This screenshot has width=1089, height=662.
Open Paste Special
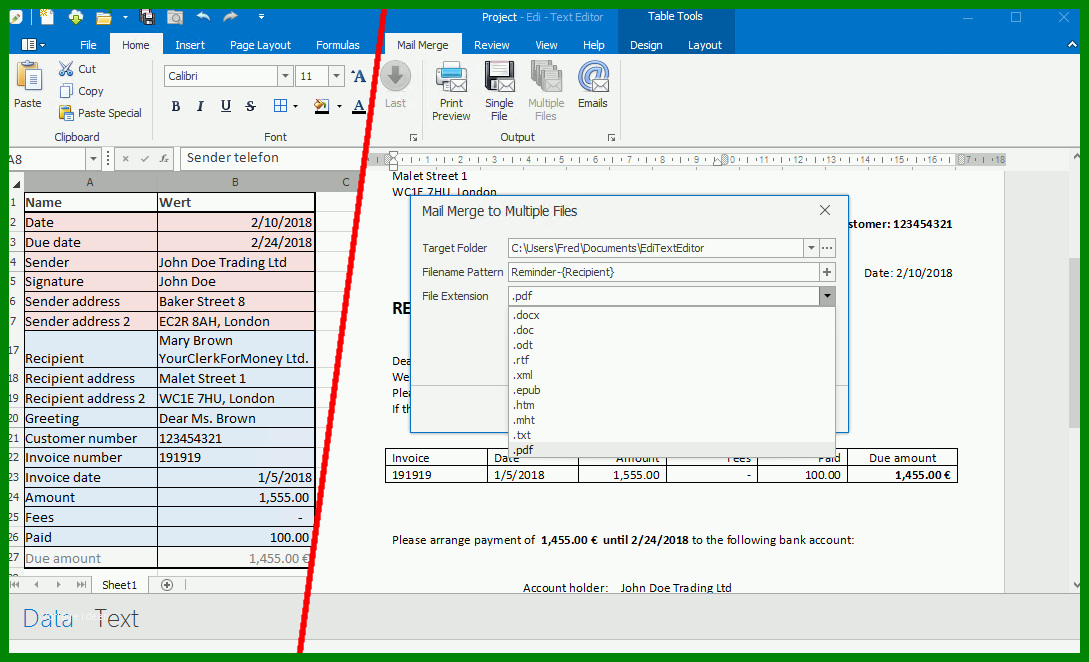[100, 113]
